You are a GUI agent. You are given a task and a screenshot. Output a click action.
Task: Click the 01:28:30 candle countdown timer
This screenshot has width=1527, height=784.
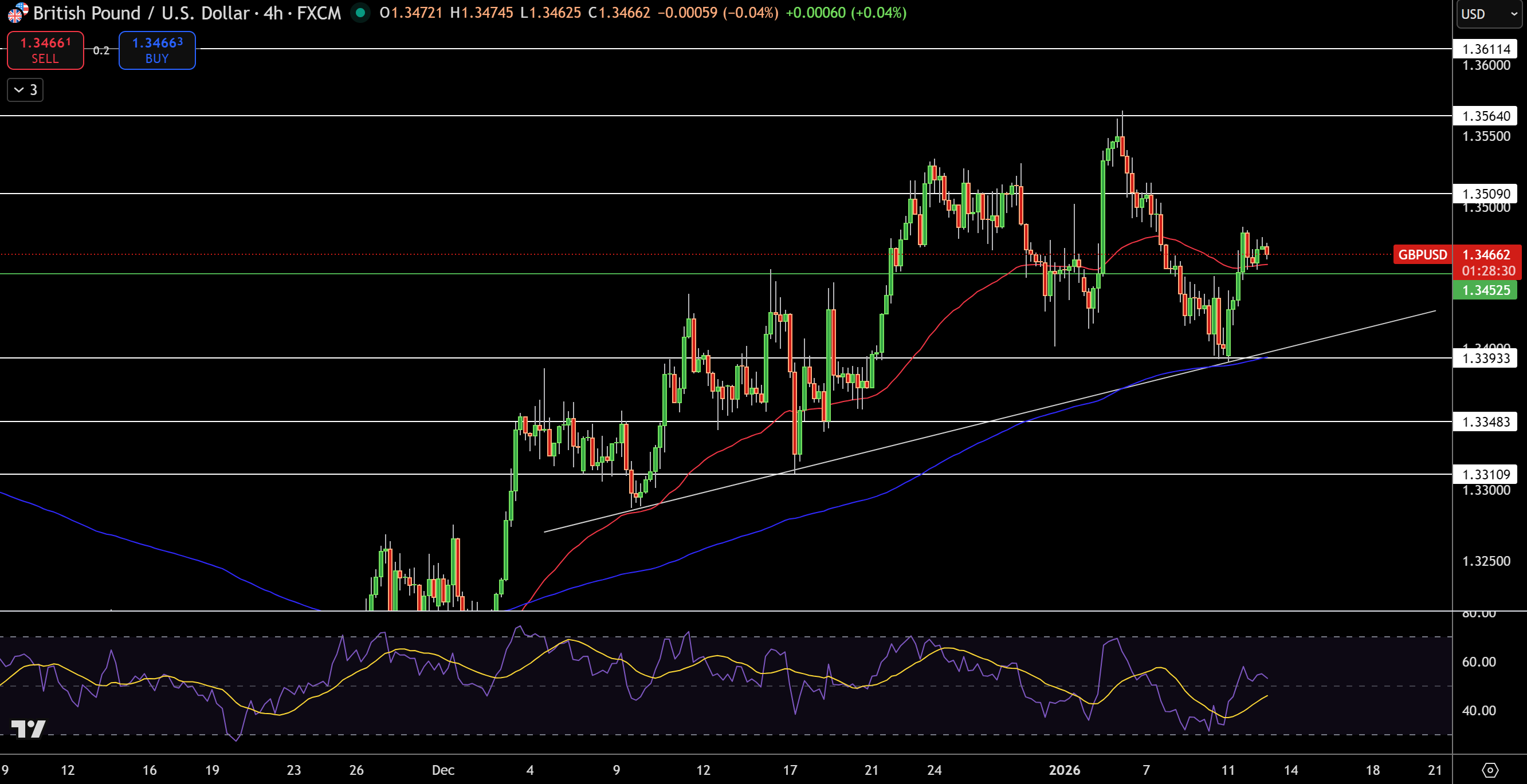[x=1488, y=271]
